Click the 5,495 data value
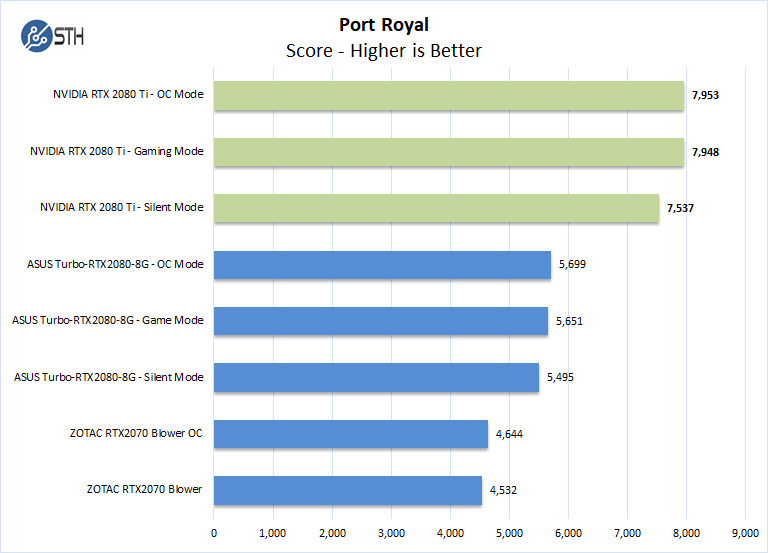This screenshot has height=553, width=768. coord(560,377)
